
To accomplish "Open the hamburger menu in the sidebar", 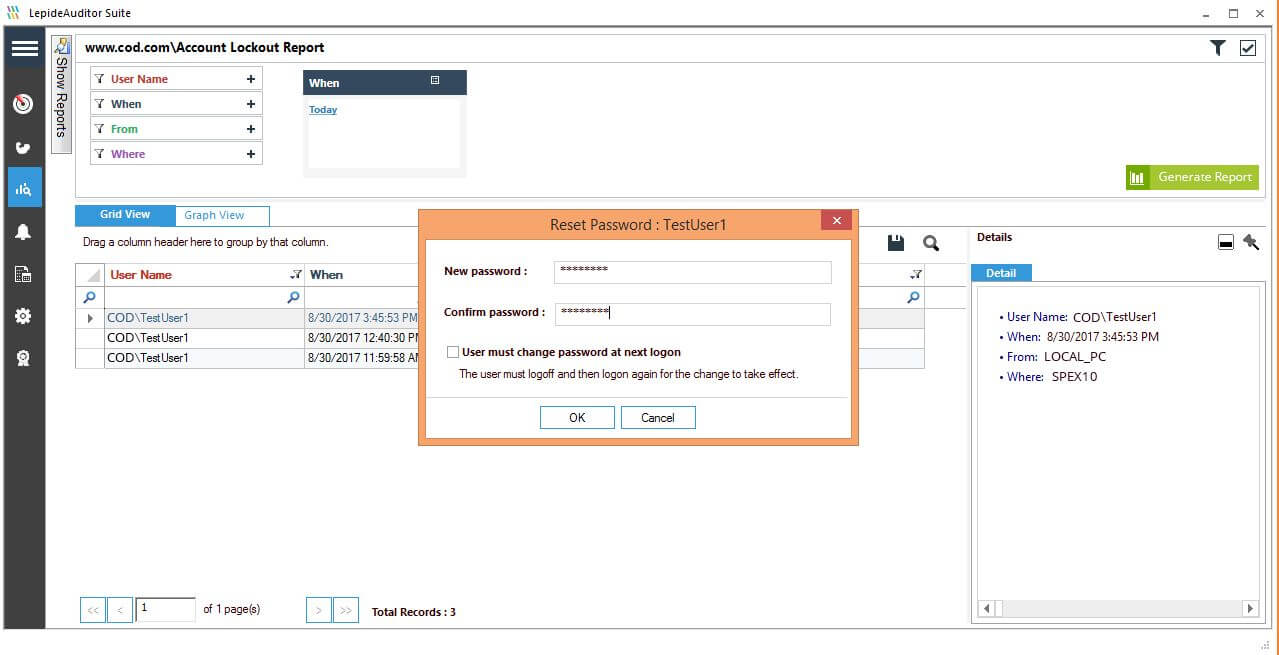I will pyautogui.click(x=25, y=48).
